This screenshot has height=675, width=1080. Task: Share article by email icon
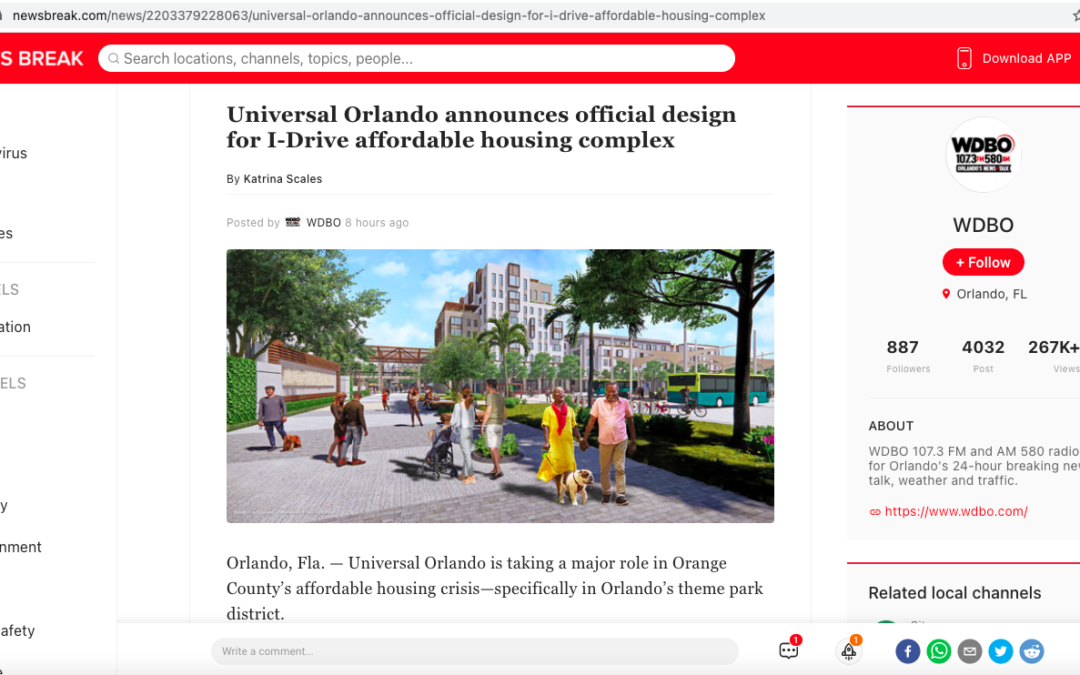pyautogui.click(x=970, y=651)
